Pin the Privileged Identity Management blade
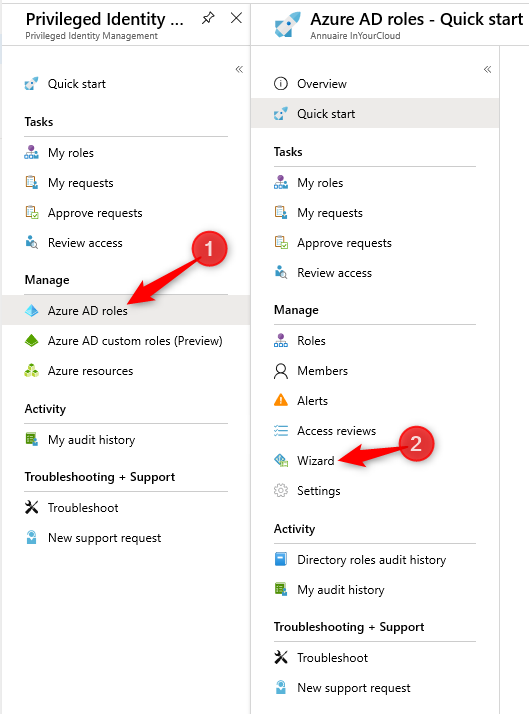The width and height of the screenshot is (529, 714). tap(208, 18)
